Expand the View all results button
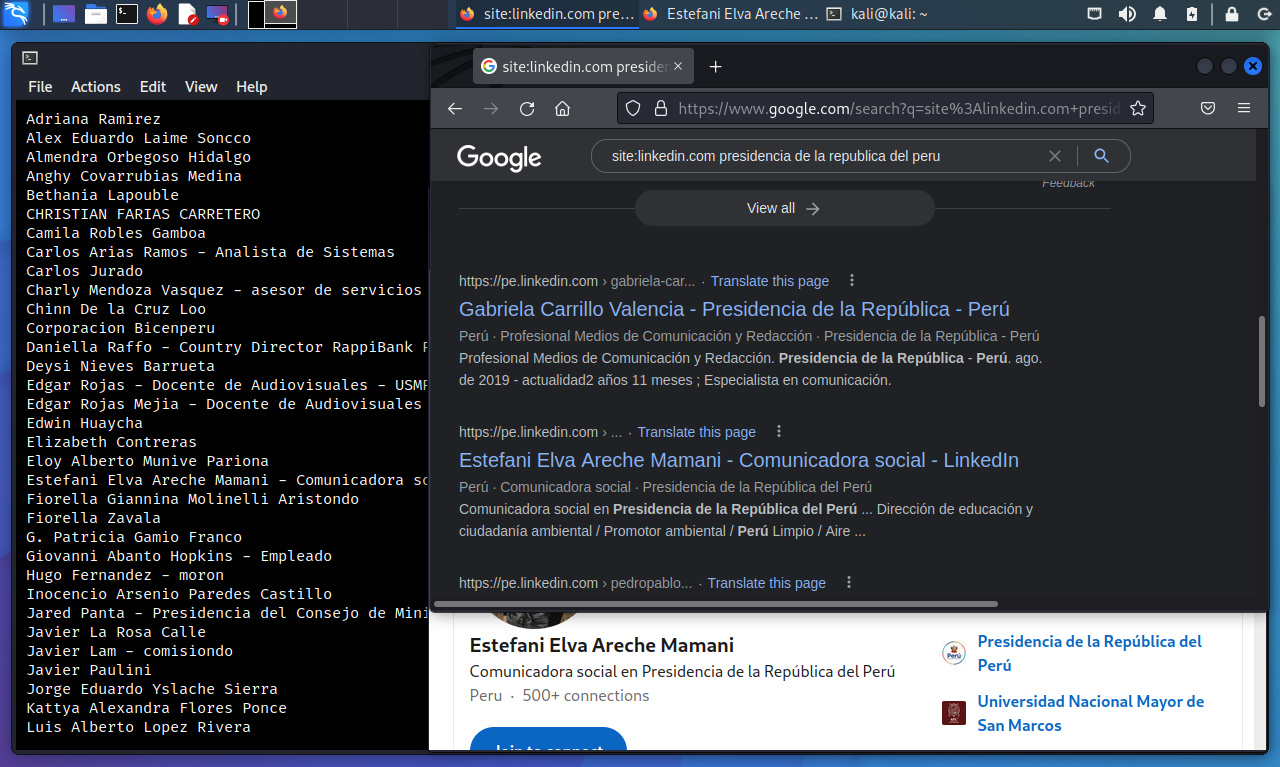 [784, 208]
